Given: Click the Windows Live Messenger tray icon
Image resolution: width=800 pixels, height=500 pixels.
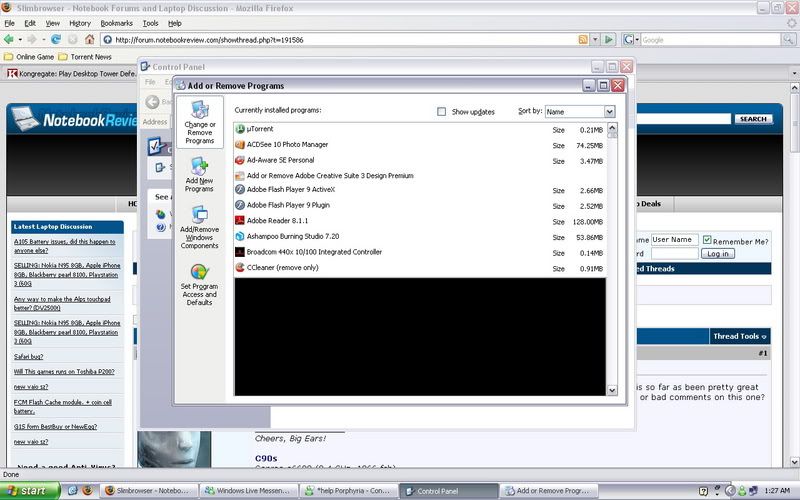Looking at the screenshot, I should [x=741, y=491].
